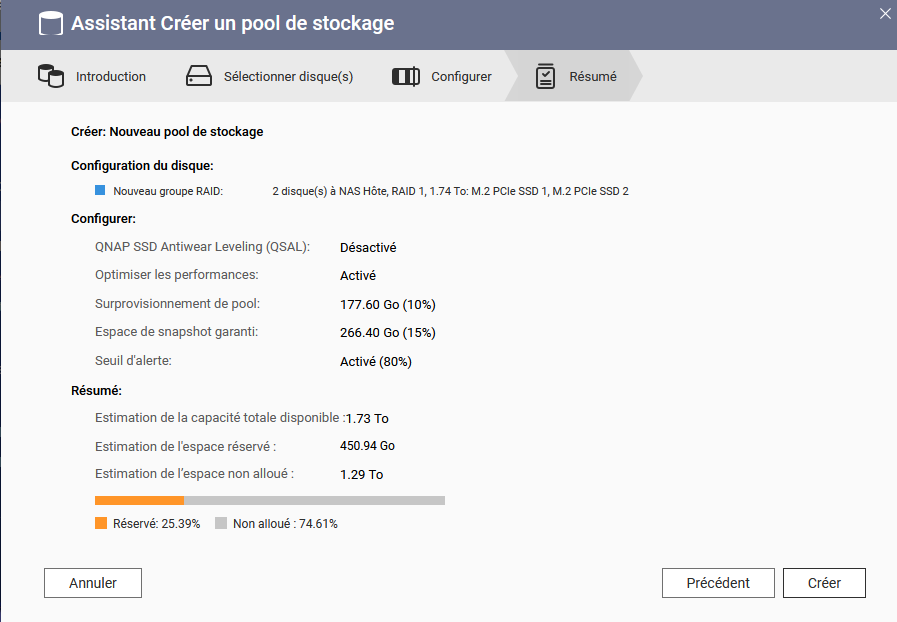Click the Introduction step disks icon
The image size is (897, 622).
click(x=50, y=76)
